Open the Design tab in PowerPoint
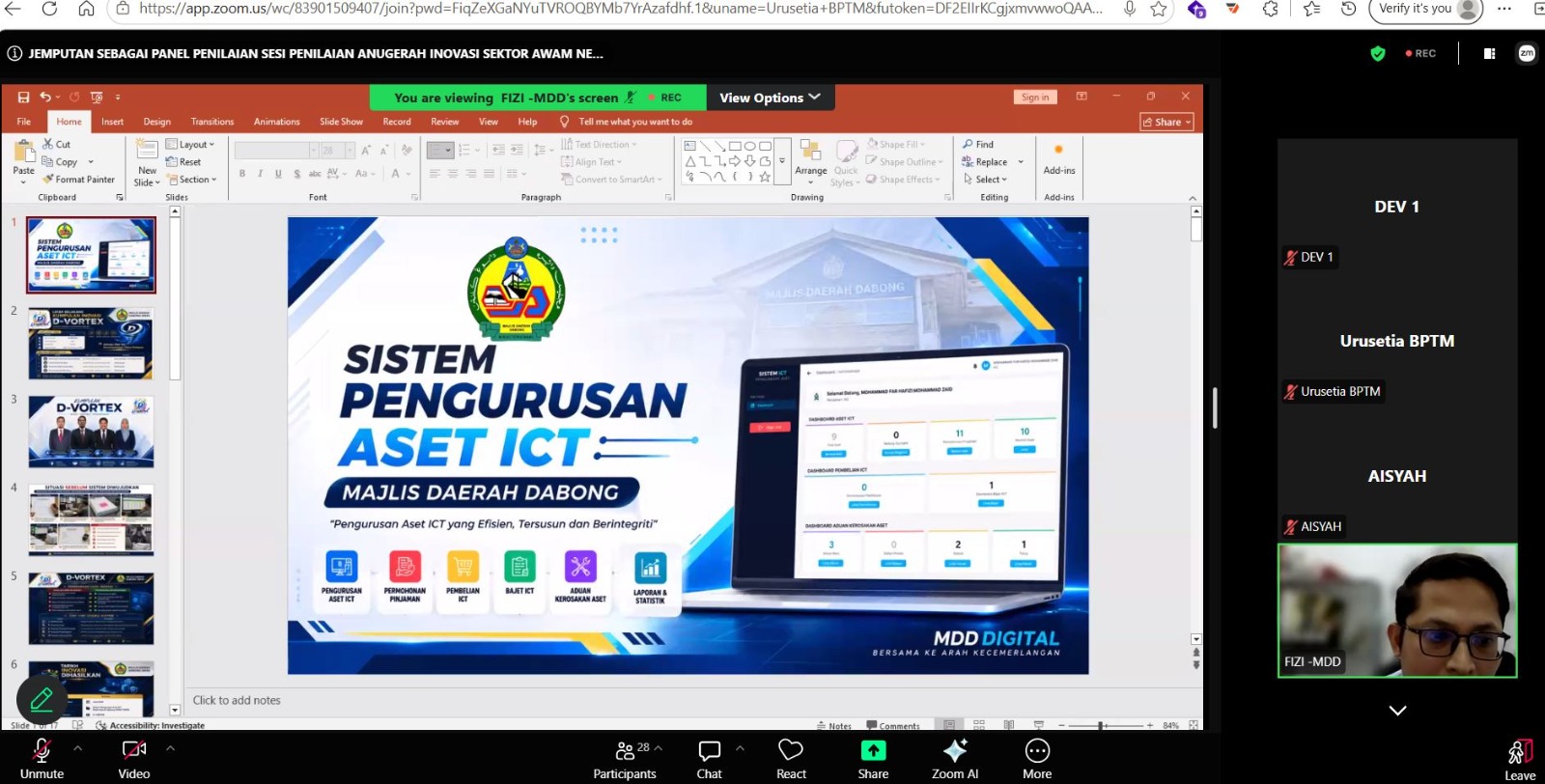Viewport: 1545px width, 784px height. click(157, 122)
